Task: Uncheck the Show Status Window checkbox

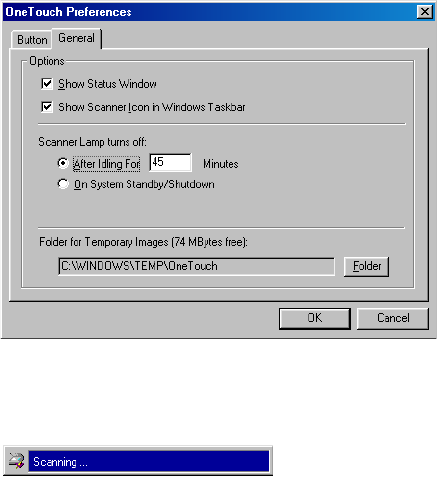Action: [x=47, y=84]
